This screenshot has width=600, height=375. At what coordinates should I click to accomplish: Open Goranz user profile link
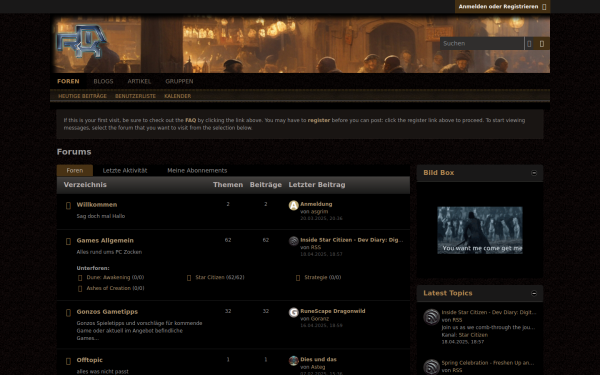click(320, 319)
